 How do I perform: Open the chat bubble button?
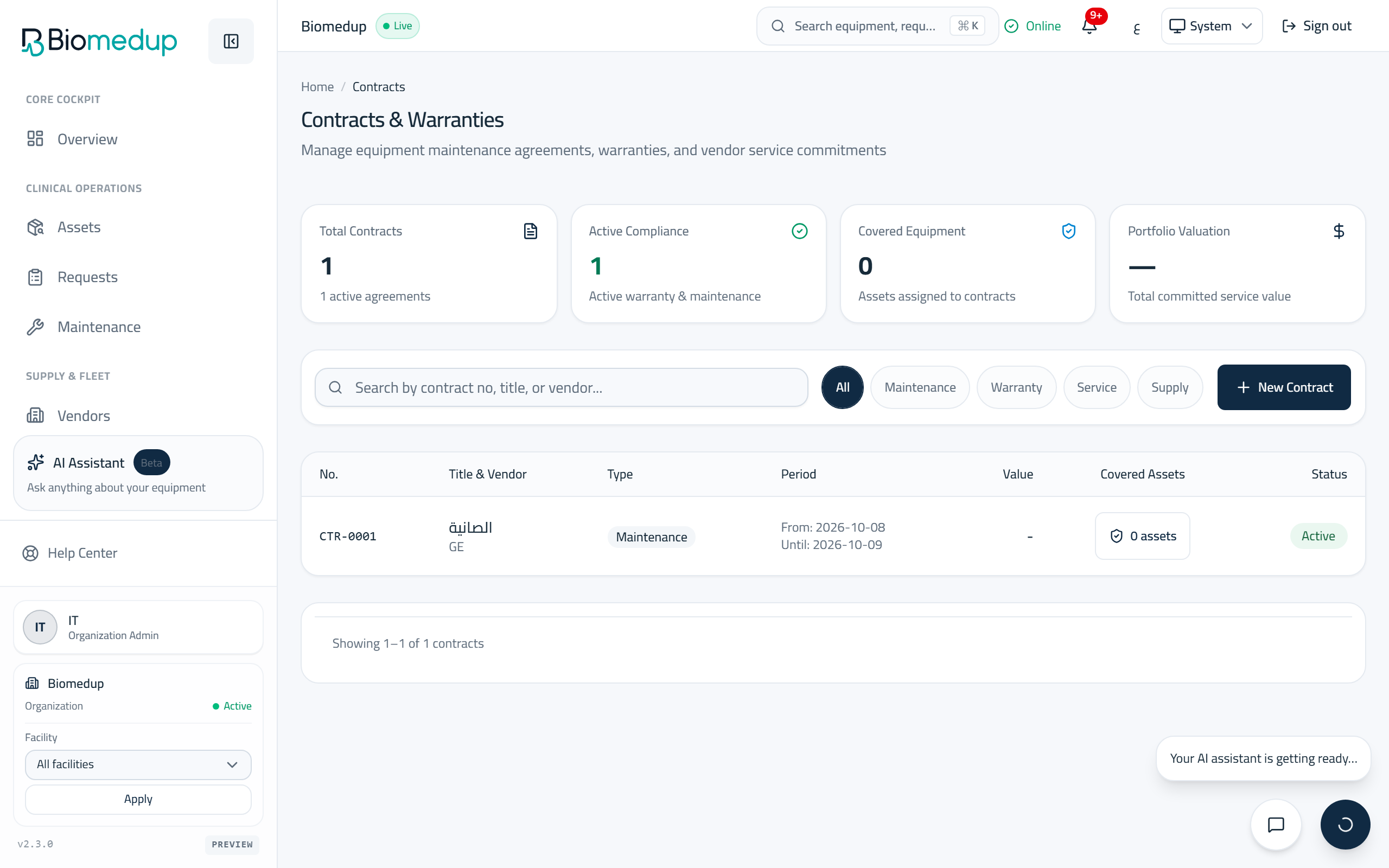[1276, 825]
